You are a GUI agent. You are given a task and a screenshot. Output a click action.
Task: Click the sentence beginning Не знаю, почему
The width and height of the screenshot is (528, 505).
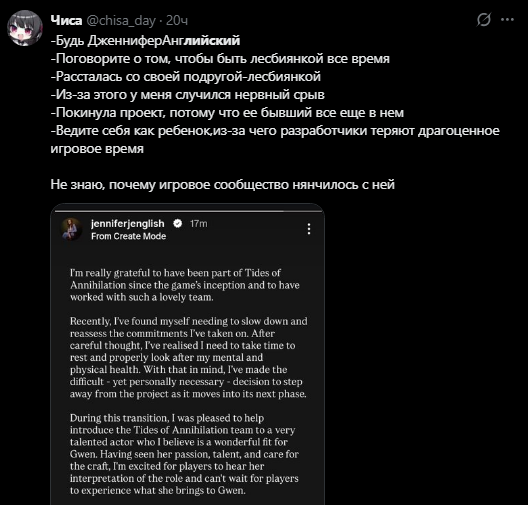tap(223, 184)
